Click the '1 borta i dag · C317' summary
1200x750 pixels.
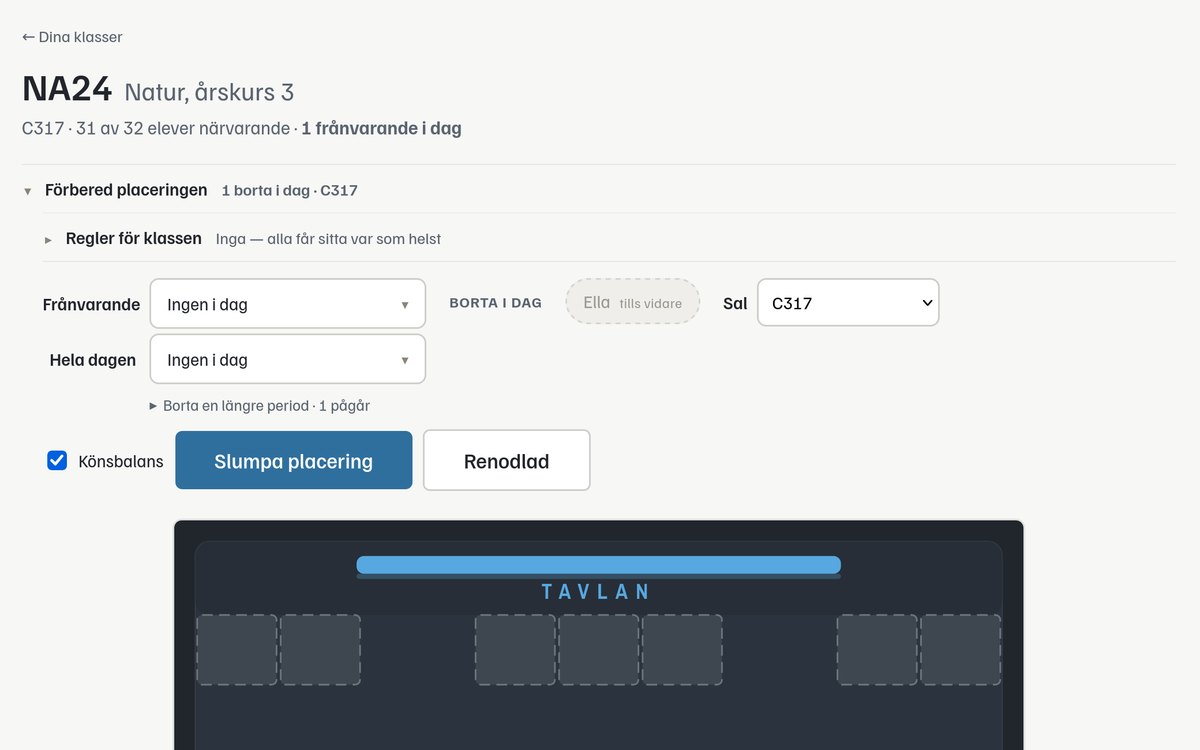click(x=290, y=190)
